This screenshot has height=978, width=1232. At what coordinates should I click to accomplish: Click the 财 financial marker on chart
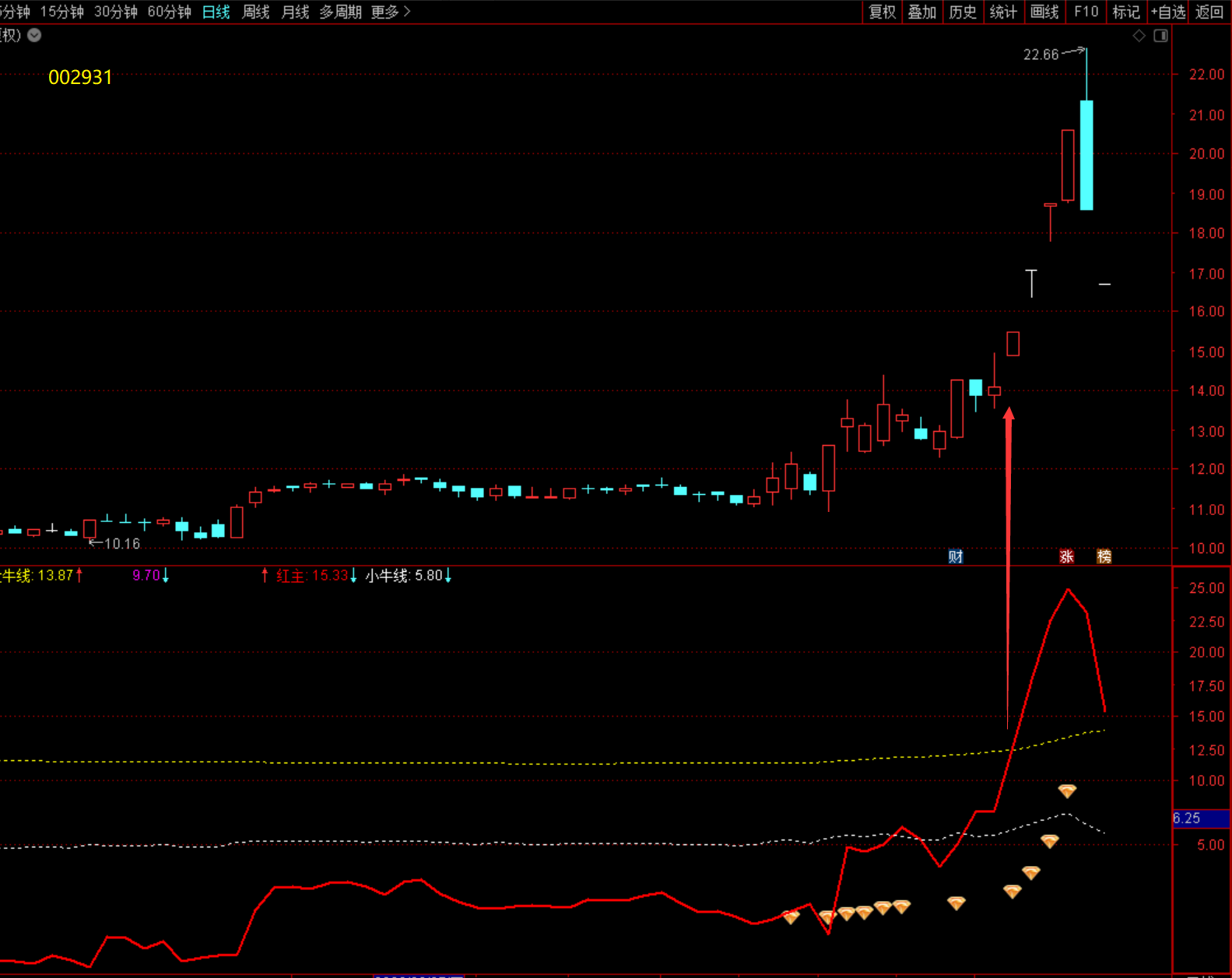[956, 556]
